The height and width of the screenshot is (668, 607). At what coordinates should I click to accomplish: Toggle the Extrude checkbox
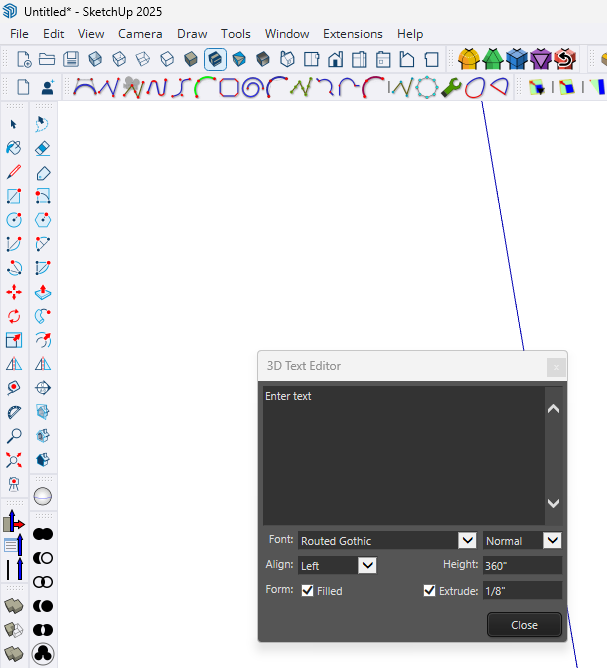429,590
